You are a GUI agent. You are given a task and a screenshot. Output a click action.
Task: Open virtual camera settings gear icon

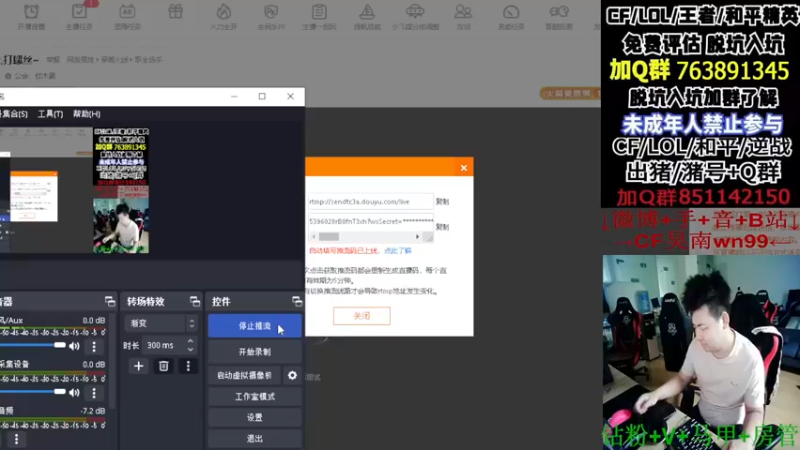(292, 376)
